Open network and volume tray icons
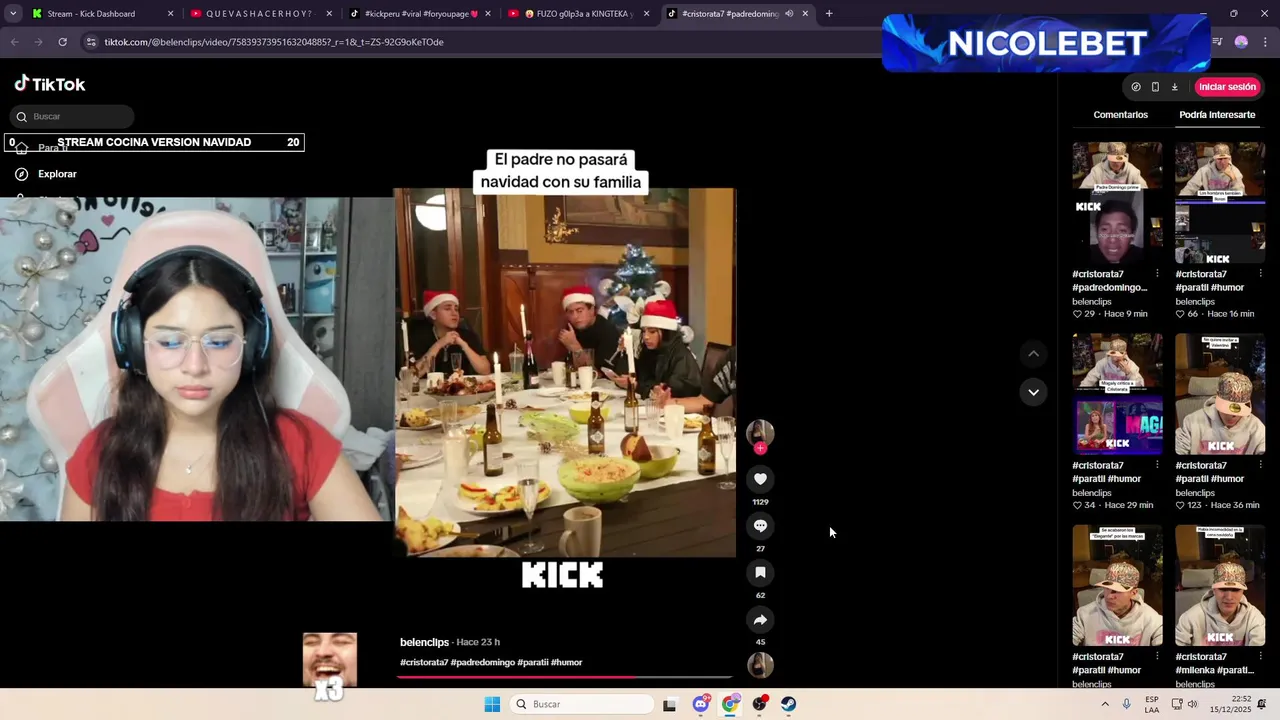 coord(1187,704)
